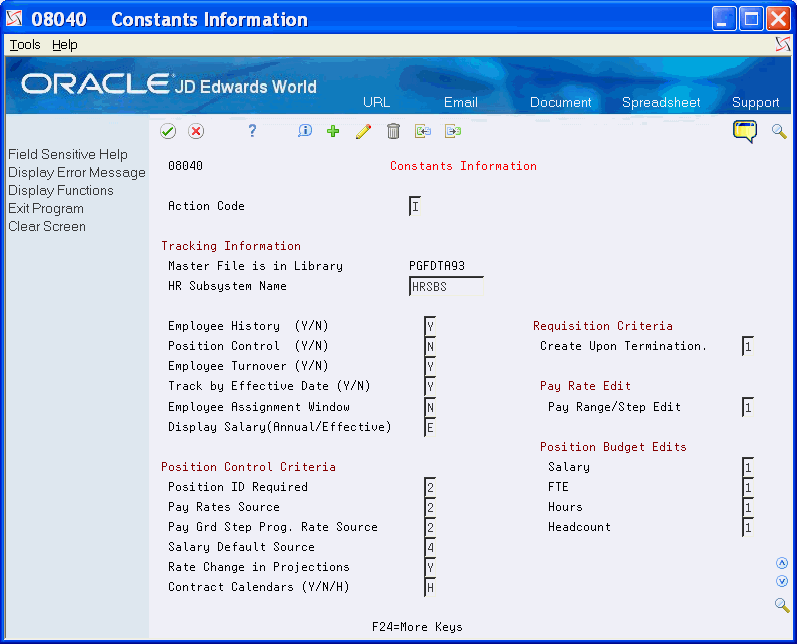Click the Requisition Criteria heading
The width and height of the screenshot is (797, 644).
(603, 326)
